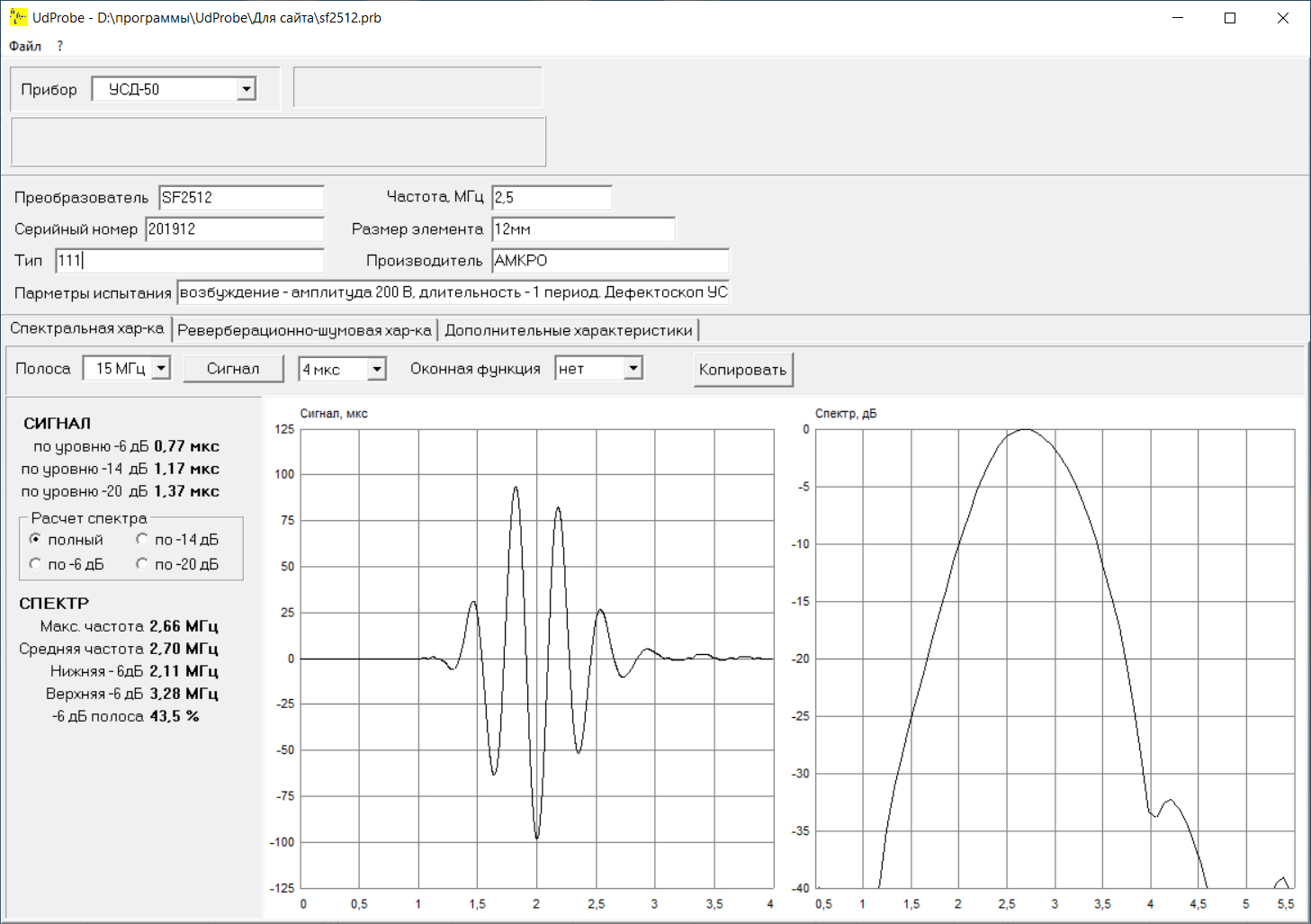Click the Частота, МГц input field
Image resolution: width=1311 pixels, height=924 pixels.
pyautogui.click(x=551, y=198)
